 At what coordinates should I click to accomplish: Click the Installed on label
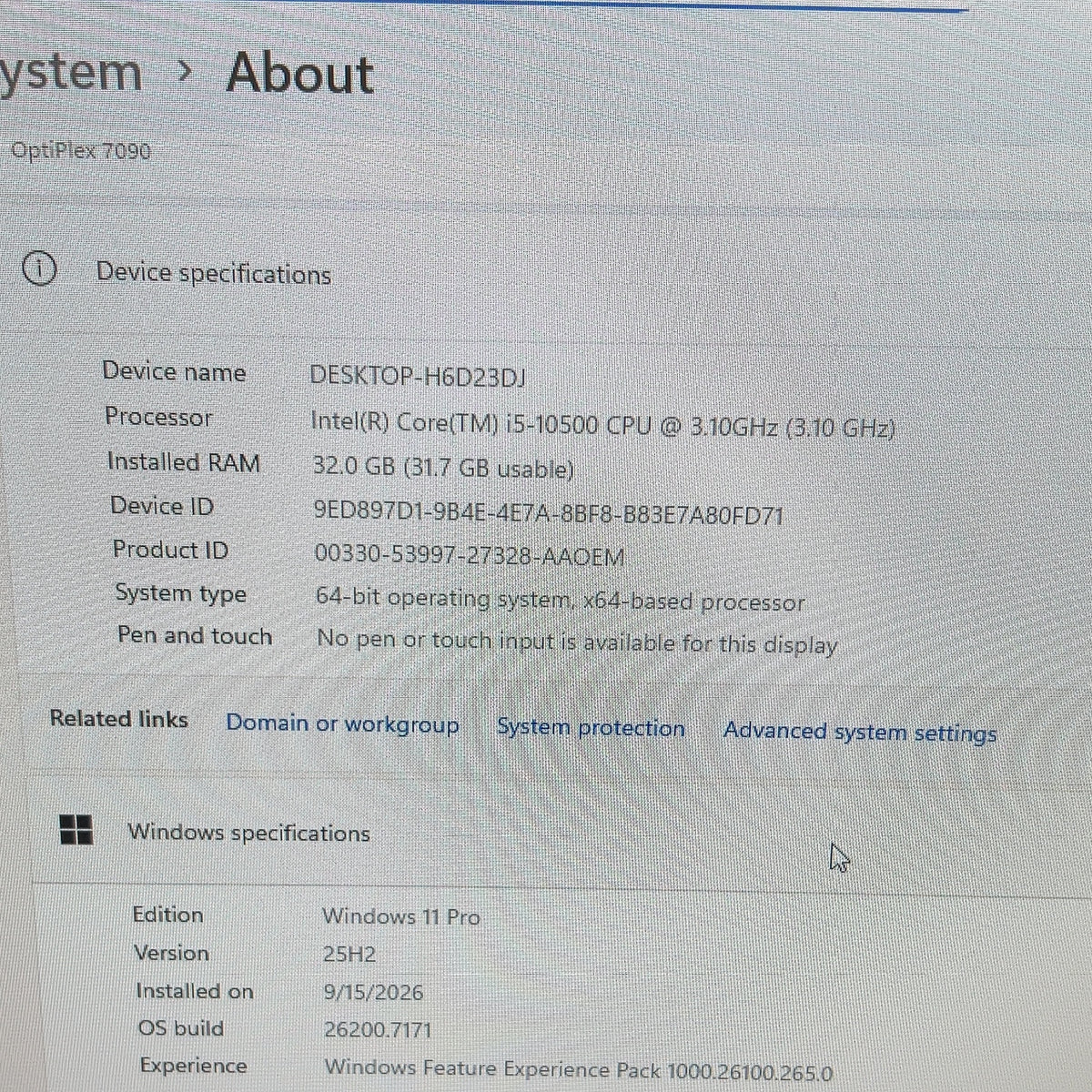click(x=194, y=990)
